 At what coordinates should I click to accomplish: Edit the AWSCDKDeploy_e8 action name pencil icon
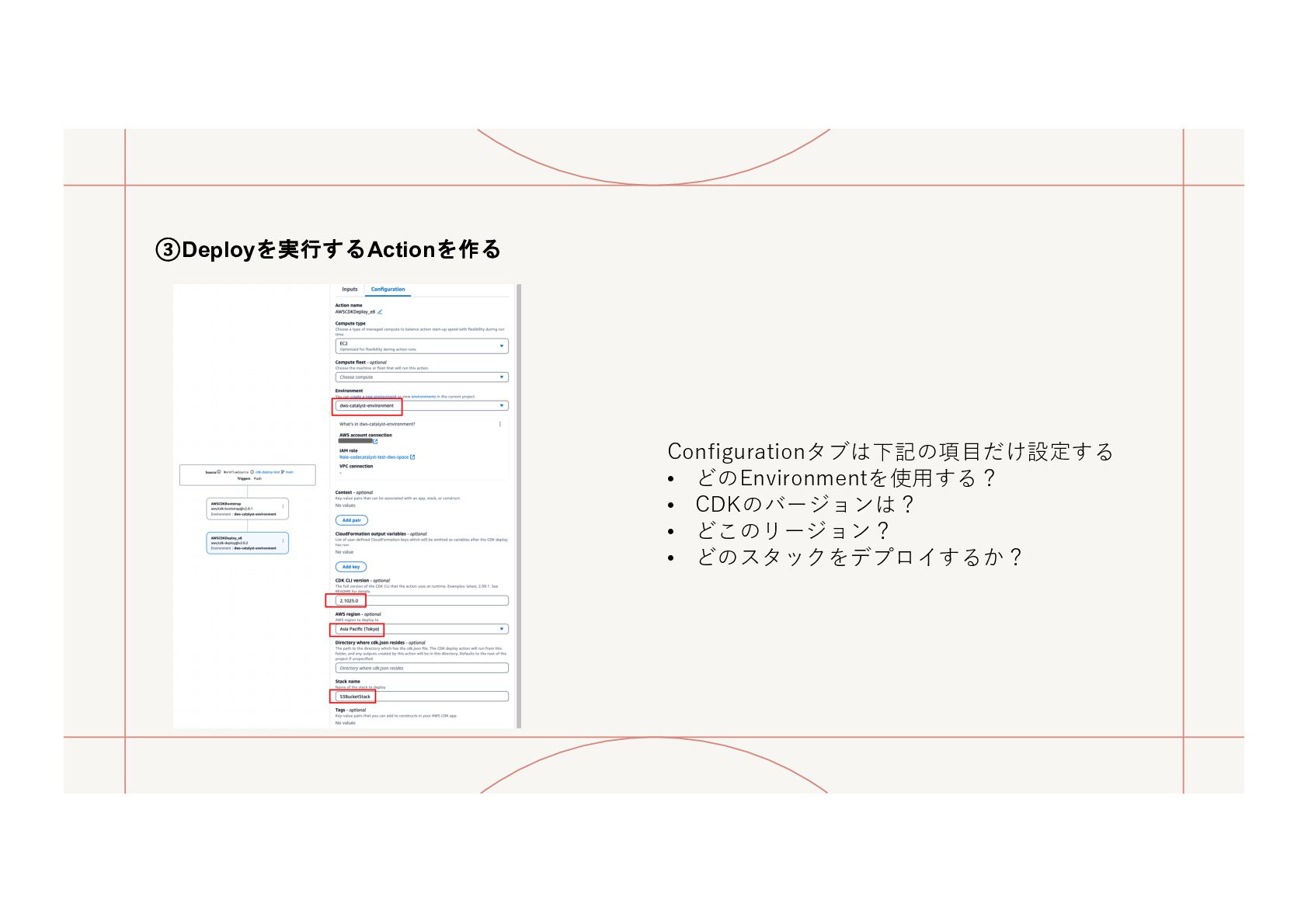(380, 312)
